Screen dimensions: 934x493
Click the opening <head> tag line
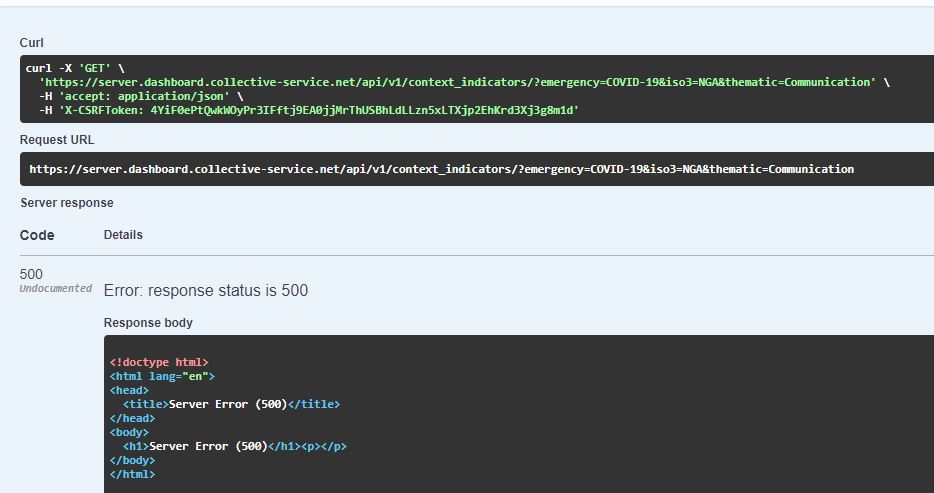[129, 391]
